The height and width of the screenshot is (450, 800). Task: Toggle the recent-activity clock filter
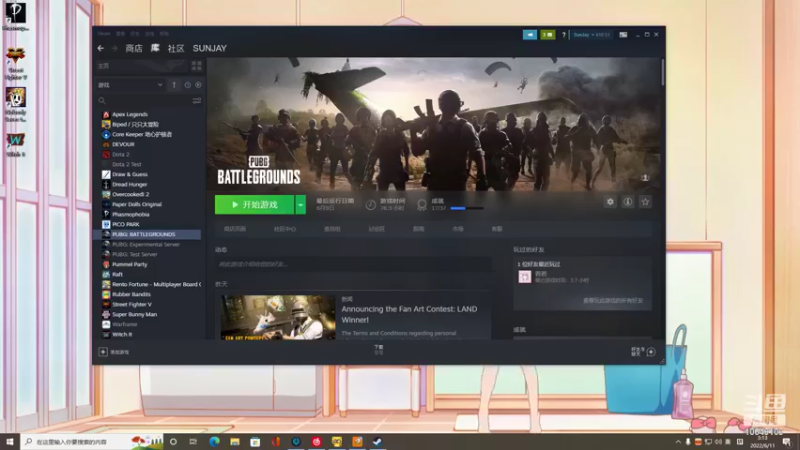187,85
